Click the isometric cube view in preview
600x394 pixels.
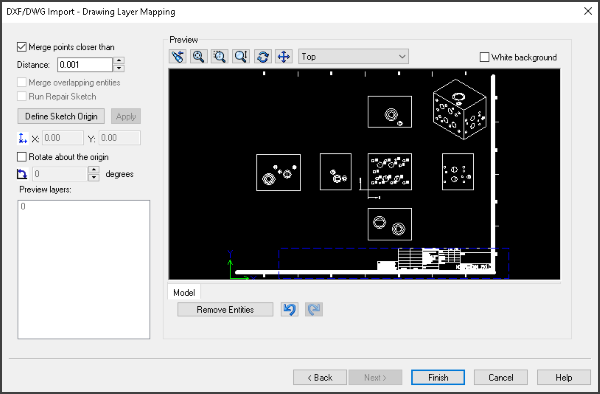pyautogui.click(x=460, y=109)
